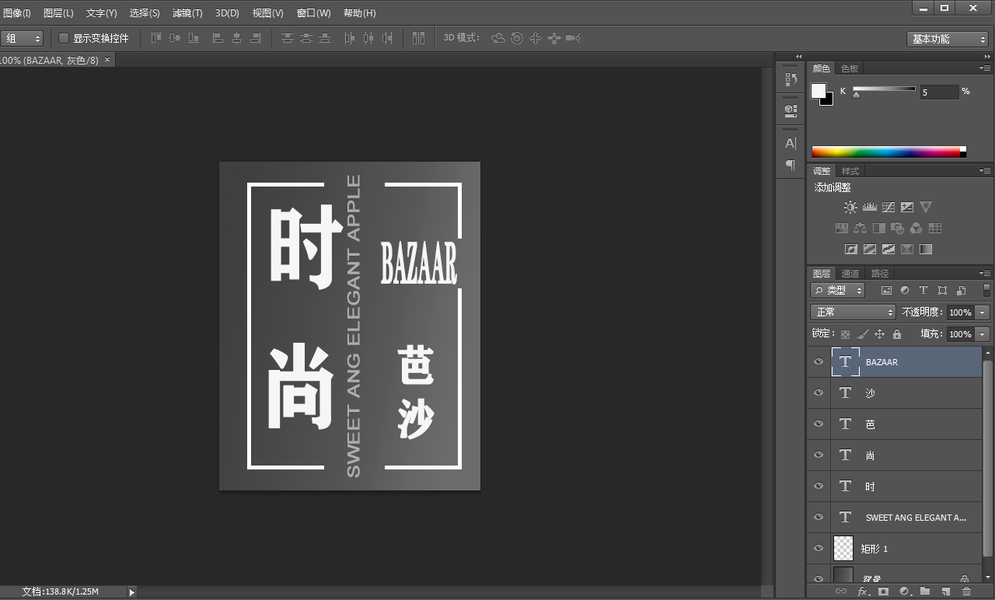Add a Photo Filter adjustment
The image size is (995, 600).
(x=897, y=228)
